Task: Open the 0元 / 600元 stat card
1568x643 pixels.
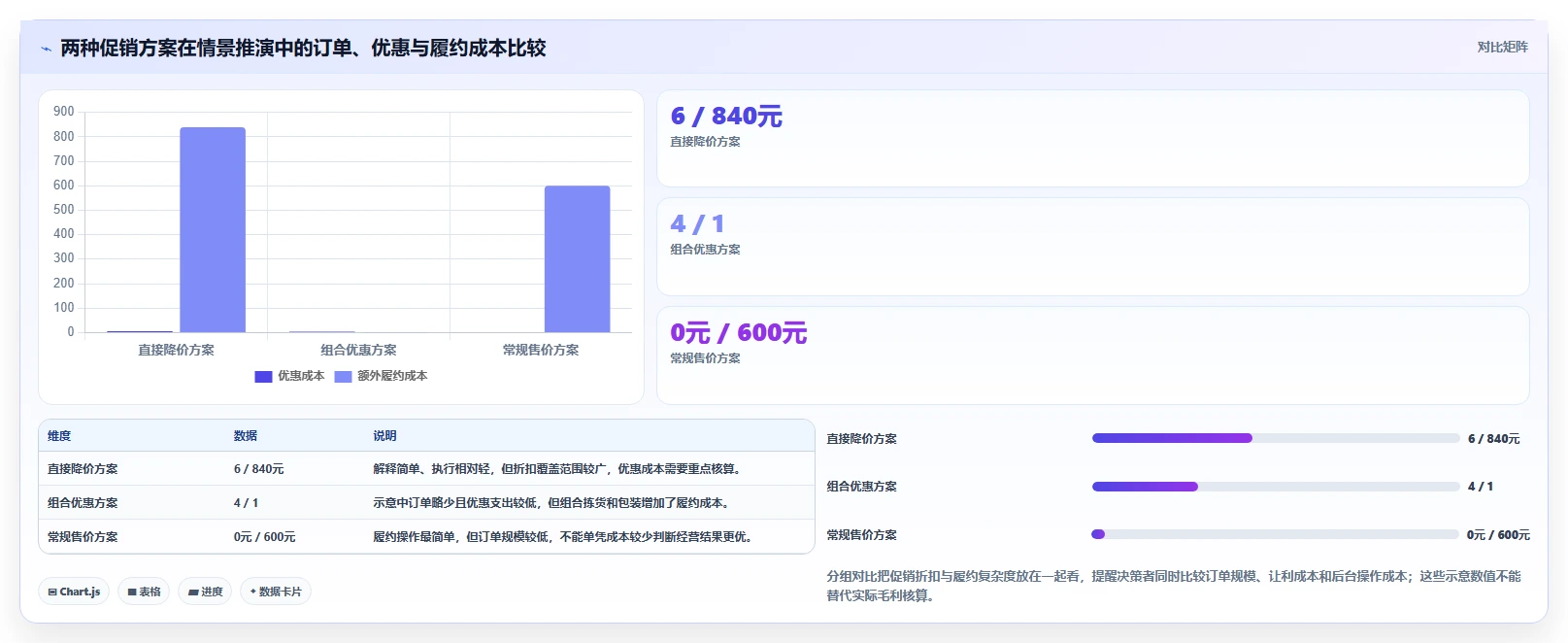Action: (x=1092, y=355)
